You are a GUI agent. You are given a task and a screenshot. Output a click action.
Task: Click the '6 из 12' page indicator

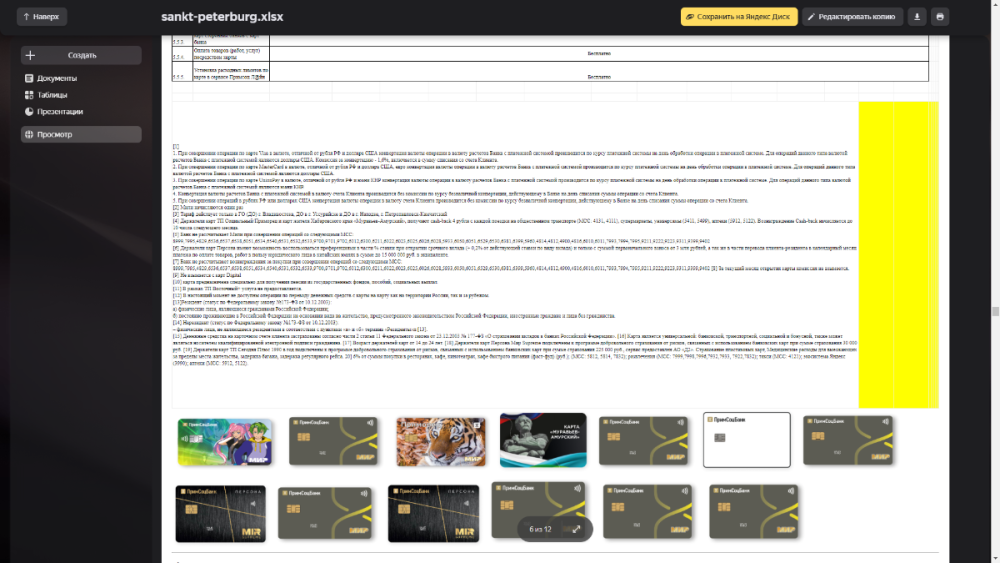pyautogui.click(x=539, y=527)
